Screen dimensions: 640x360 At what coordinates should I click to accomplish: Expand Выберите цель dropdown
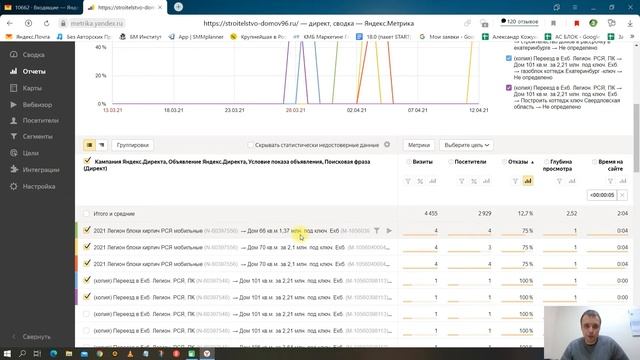tap(467, 145)
